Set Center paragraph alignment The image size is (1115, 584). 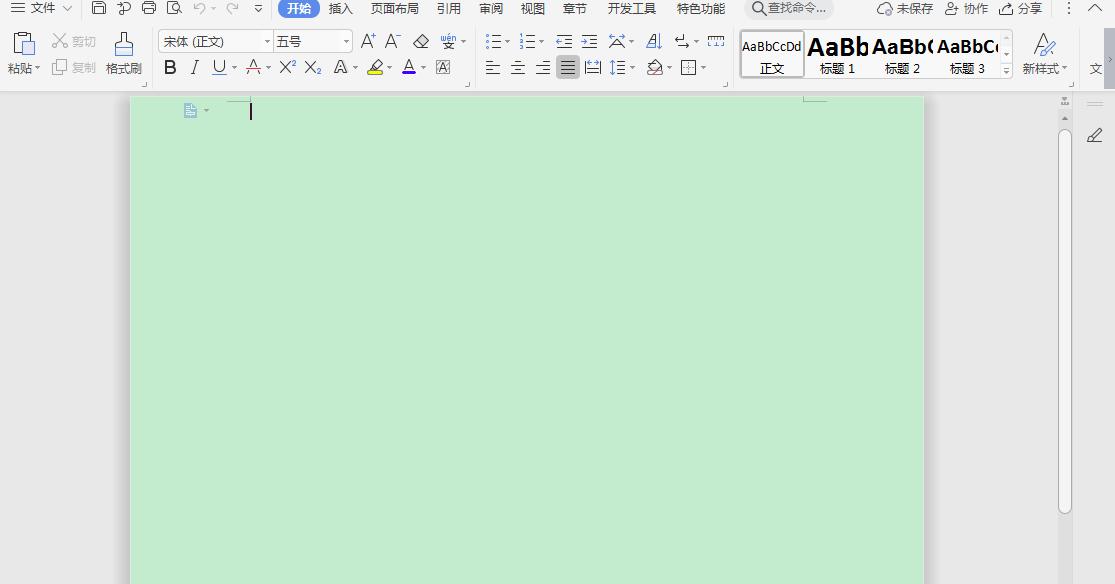[518, 68]
